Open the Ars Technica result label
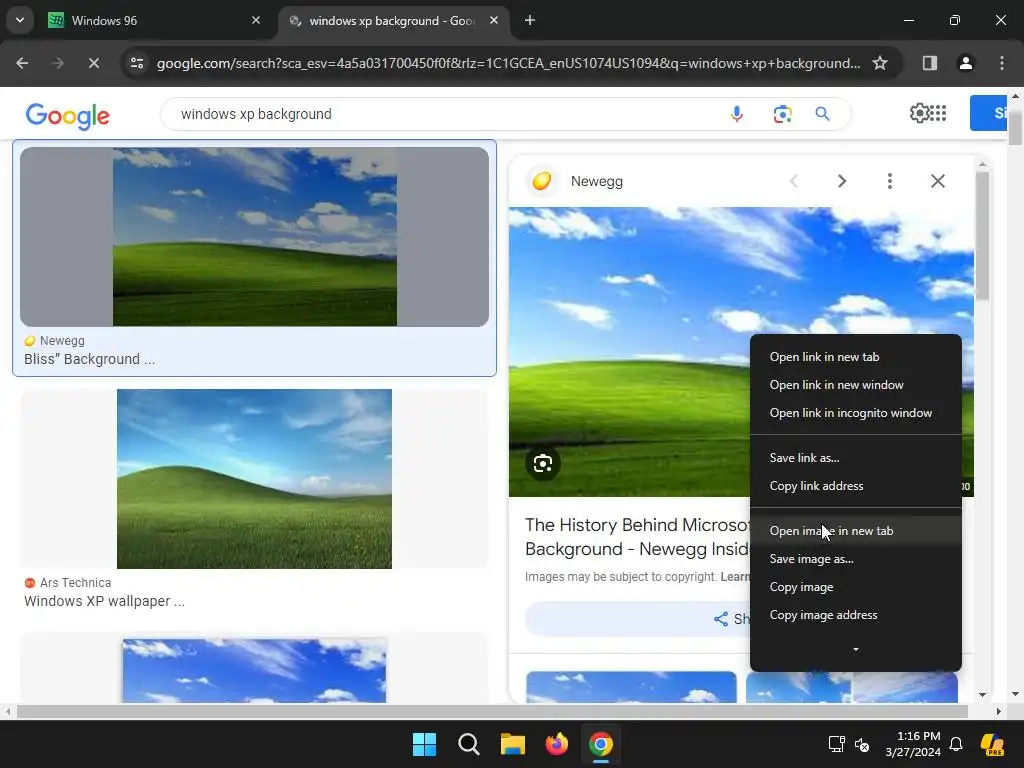Viewport: 1024px width, 768px height. coord(75,583)
